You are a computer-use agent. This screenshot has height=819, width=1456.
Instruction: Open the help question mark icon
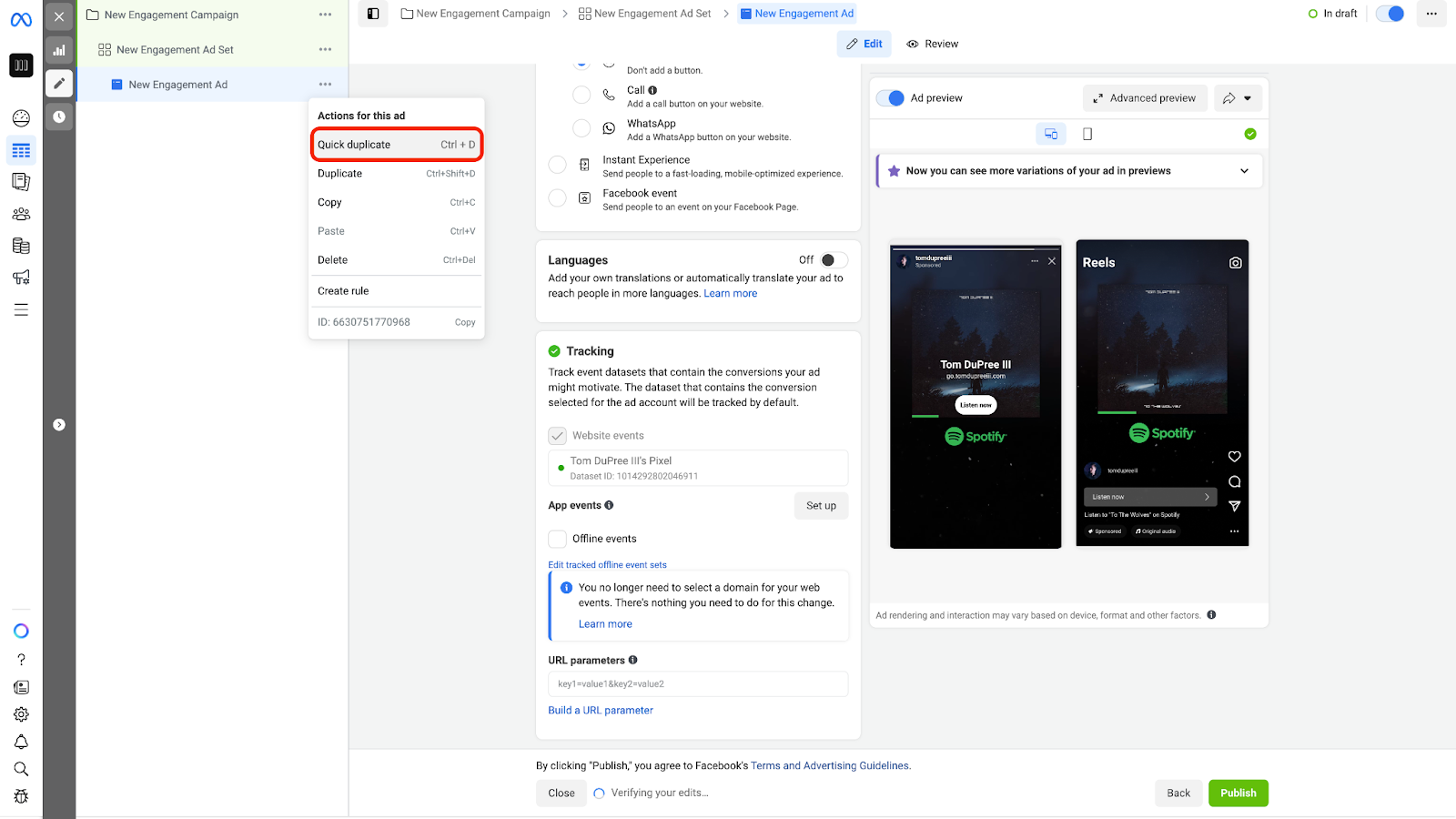pyautogui.click(x=21, y=660)
